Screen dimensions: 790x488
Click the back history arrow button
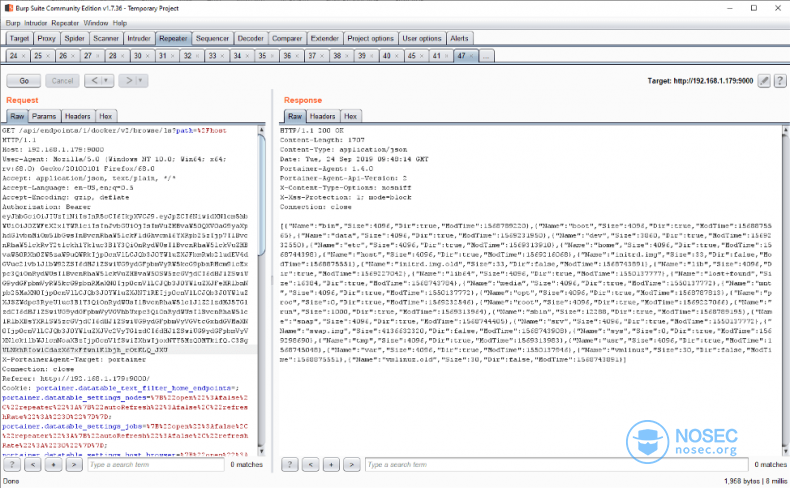pos(94,81)
